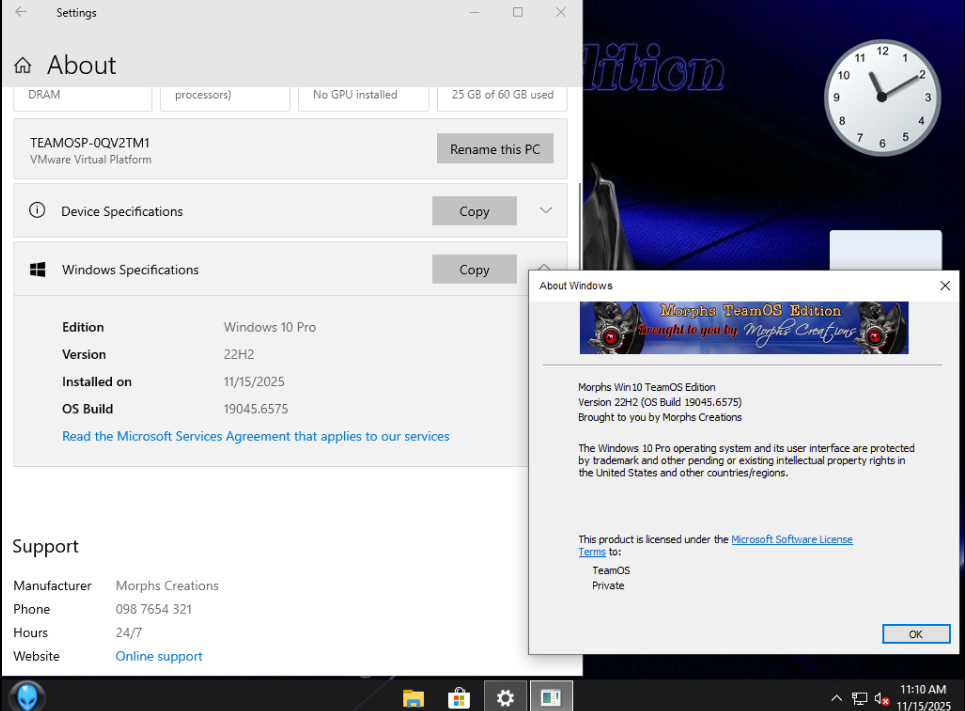
Task: Open File Explorer from the taskbar
Action: pyautogui.click(x=413, y=697)
